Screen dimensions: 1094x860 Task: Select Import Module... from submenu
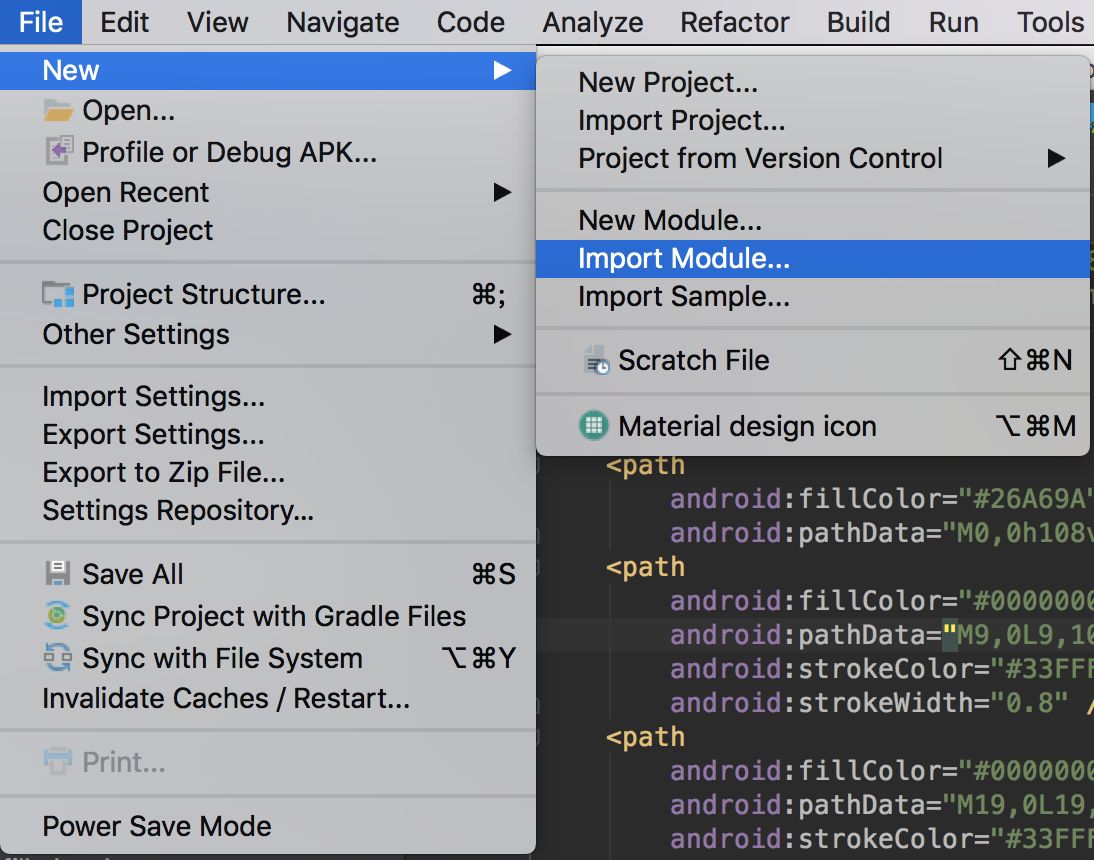pyautogui.click(x=684, y=259)
